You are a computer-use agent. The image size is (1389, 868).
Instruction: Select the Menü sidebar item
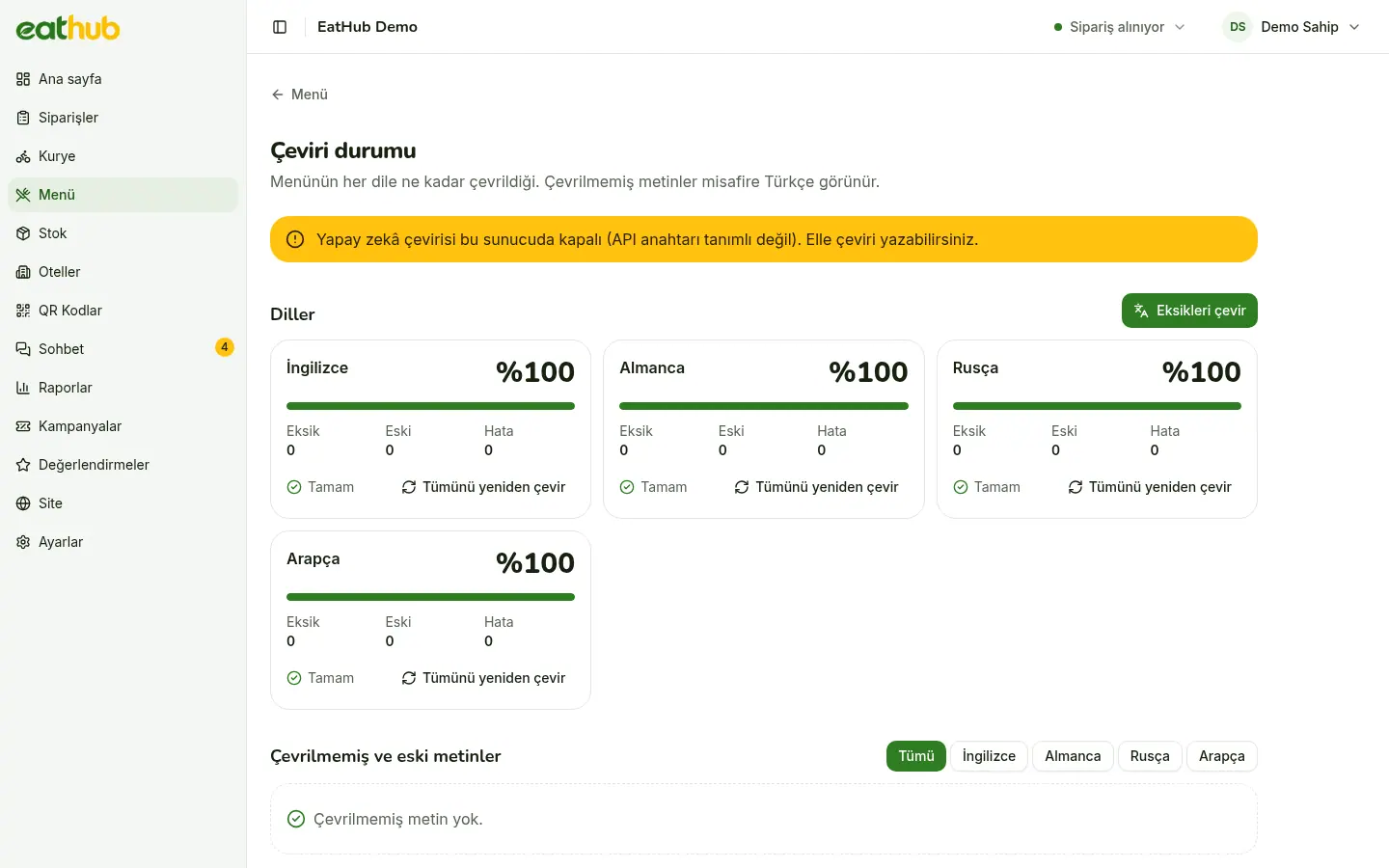(123, 195)
